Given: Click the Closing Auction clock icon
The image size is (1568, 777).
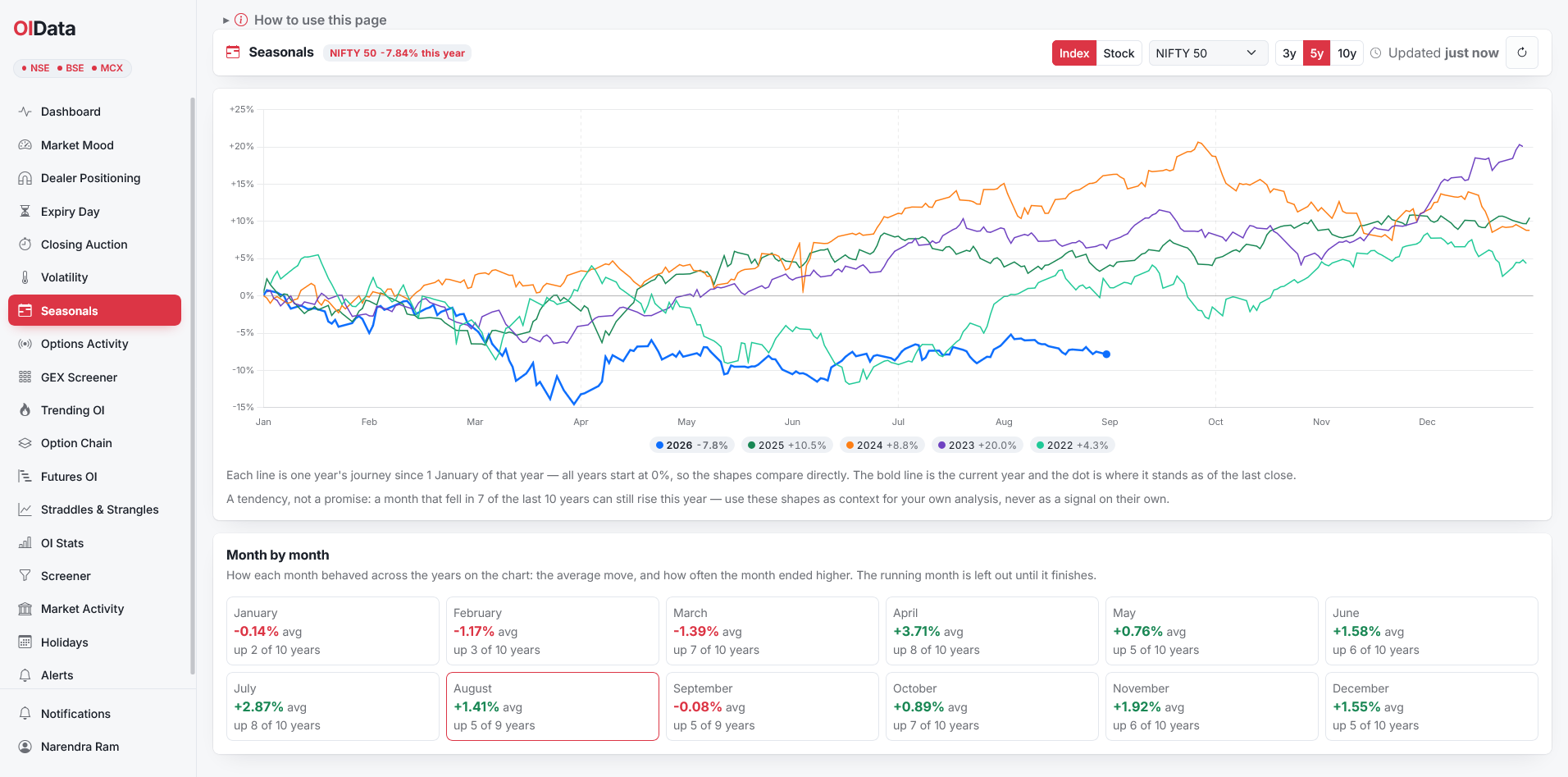Looking at the screenshot, I should coord(25,245).
